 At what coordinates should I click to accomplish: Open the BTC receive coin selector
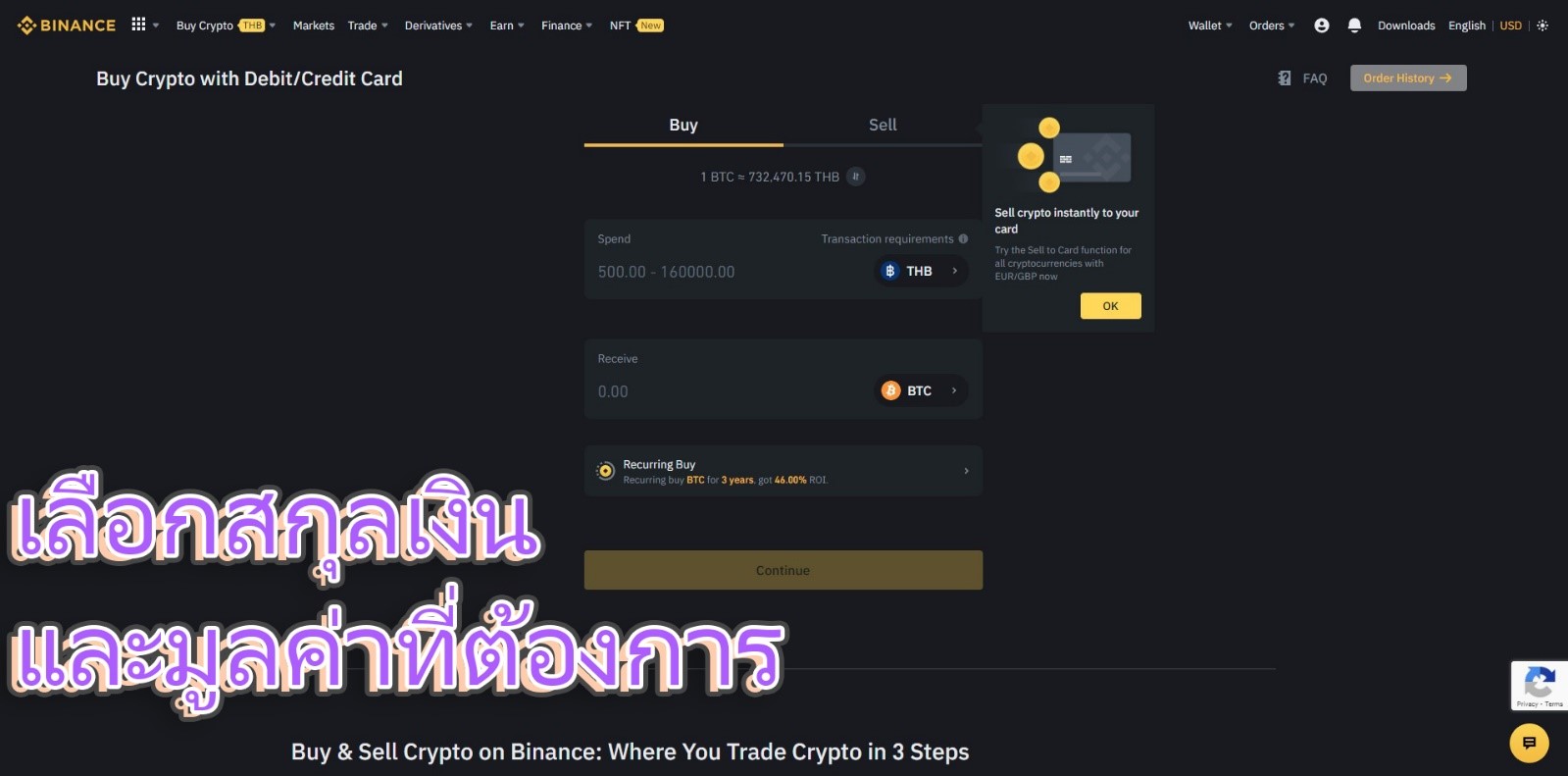click(921, 390)
